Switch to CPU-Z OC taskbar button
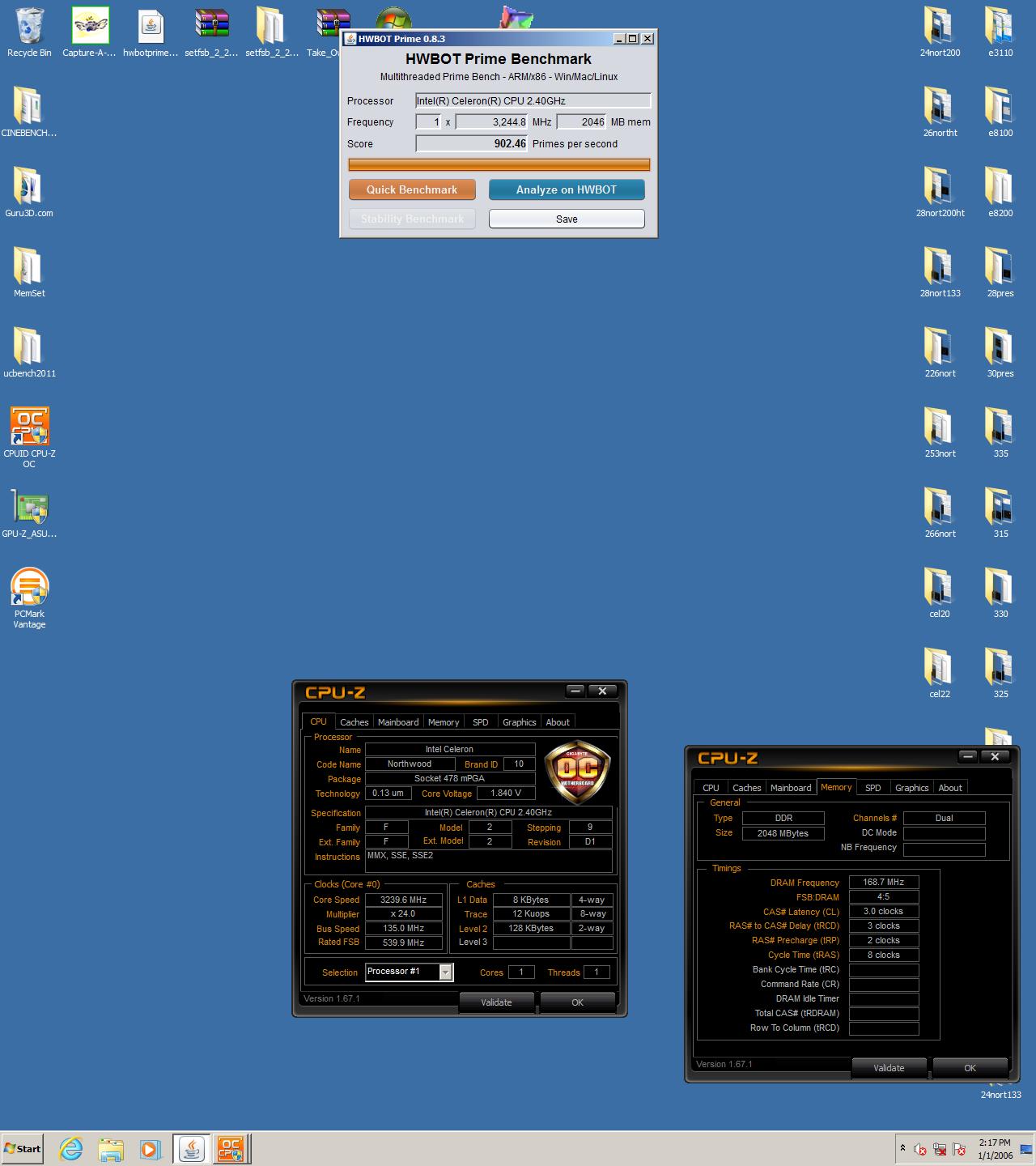This screenshot has width=1036, height=1166. pyautogui.click(x=231, y=1149)
